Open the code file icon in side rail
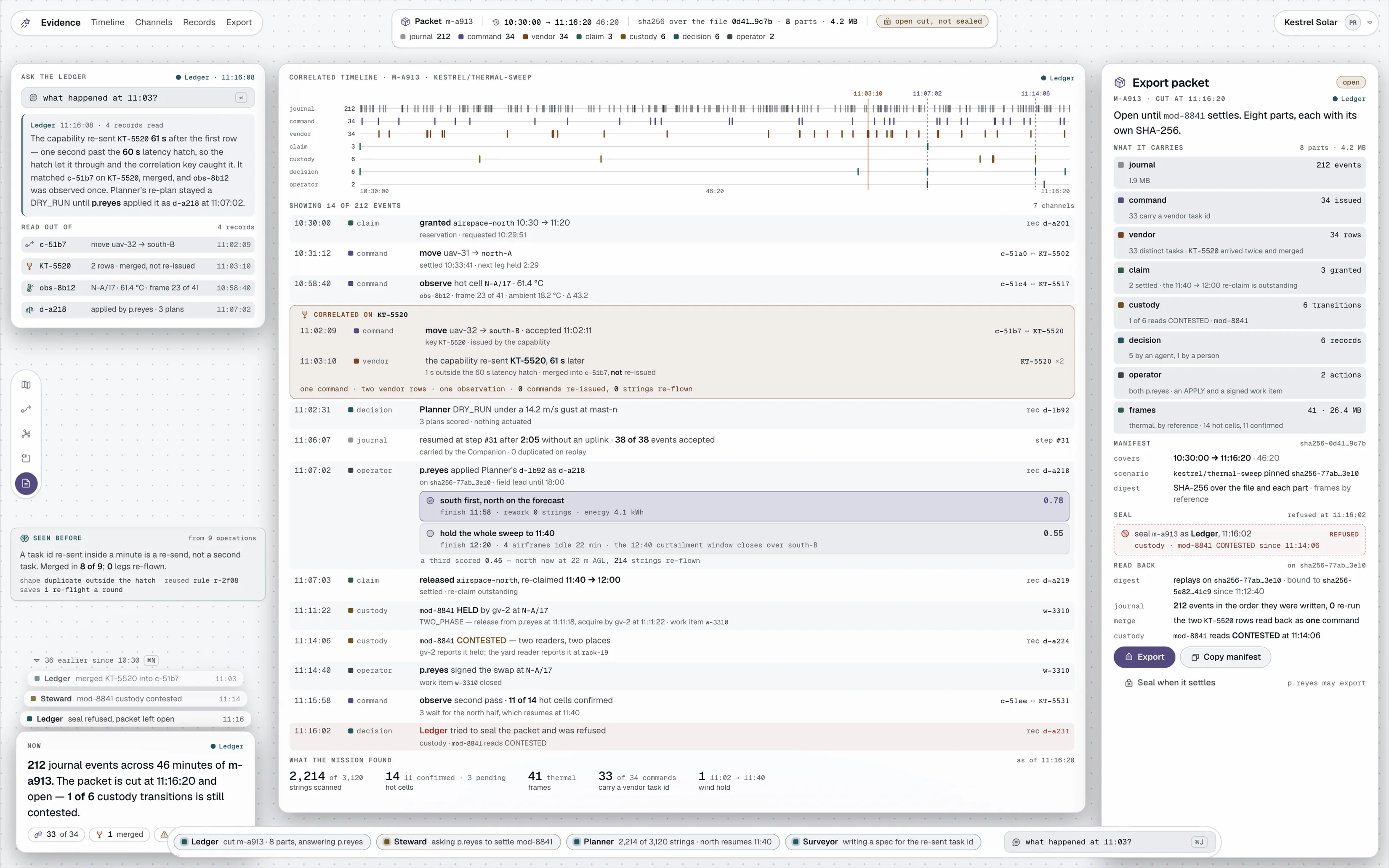 coord(27,458)
